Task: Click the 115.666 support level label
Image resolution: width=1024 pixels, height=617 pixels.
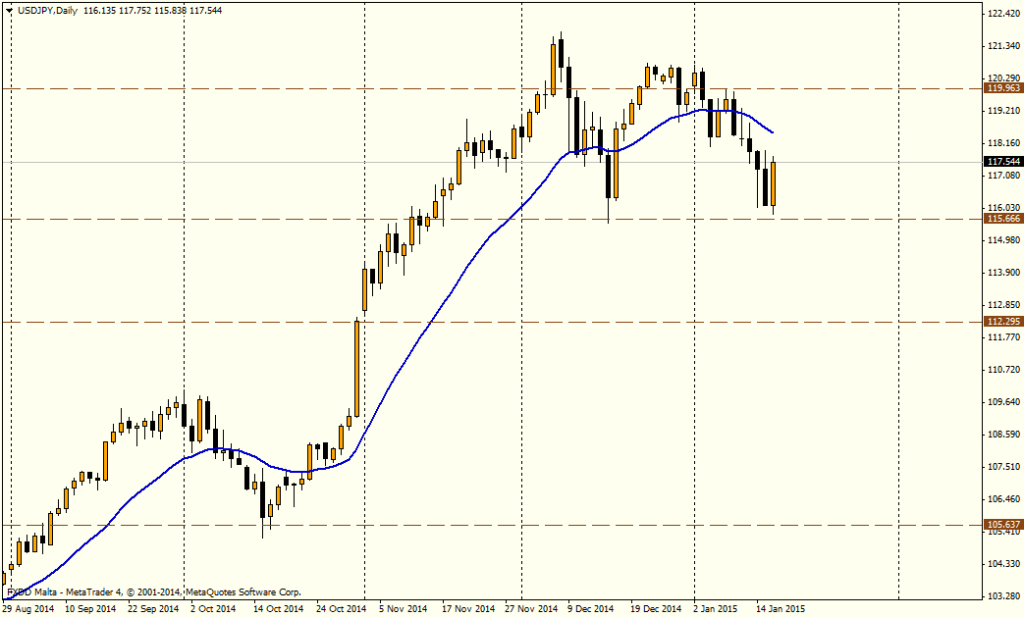Action: pos(1002,218)
